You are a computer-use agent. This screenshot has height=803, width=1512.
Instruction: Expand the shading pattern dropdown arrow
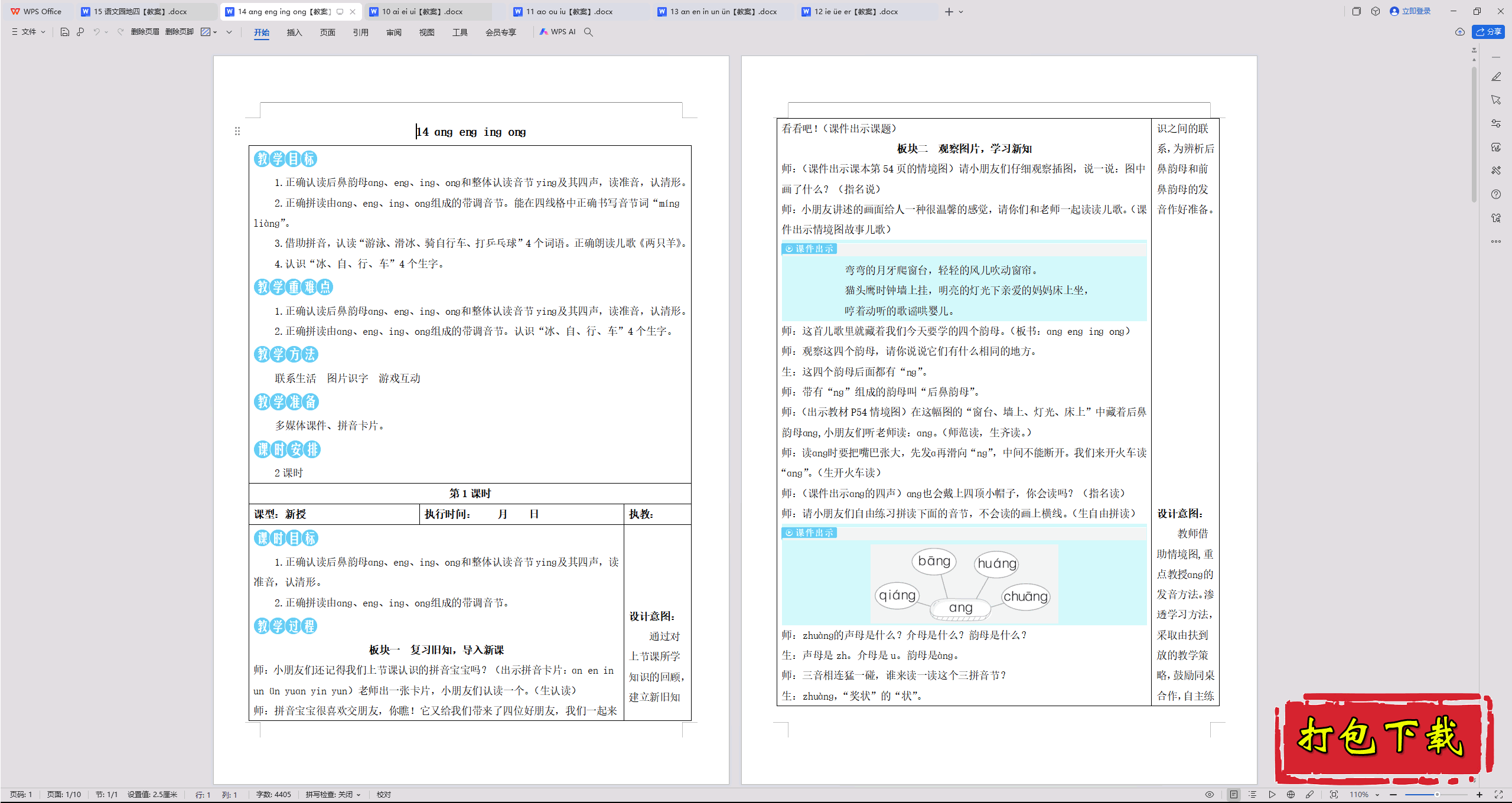[x=215, y=32]
